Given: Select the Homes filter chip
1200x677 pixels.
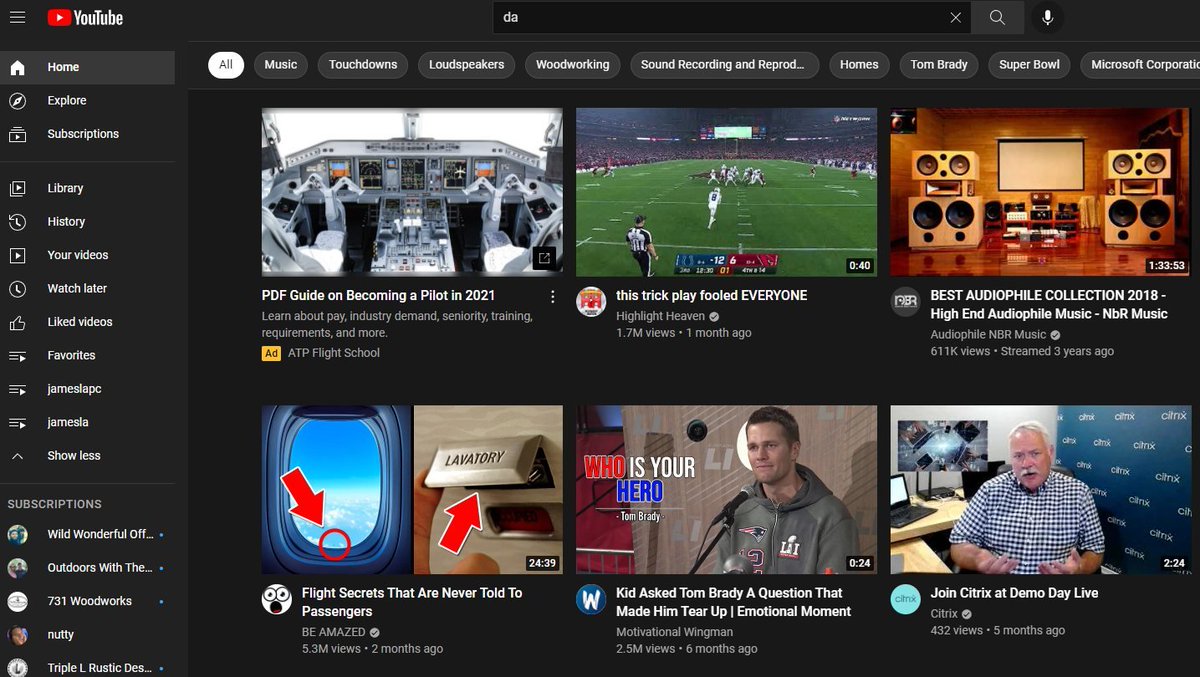Looking at the screenshot, I should pos(859,64).
